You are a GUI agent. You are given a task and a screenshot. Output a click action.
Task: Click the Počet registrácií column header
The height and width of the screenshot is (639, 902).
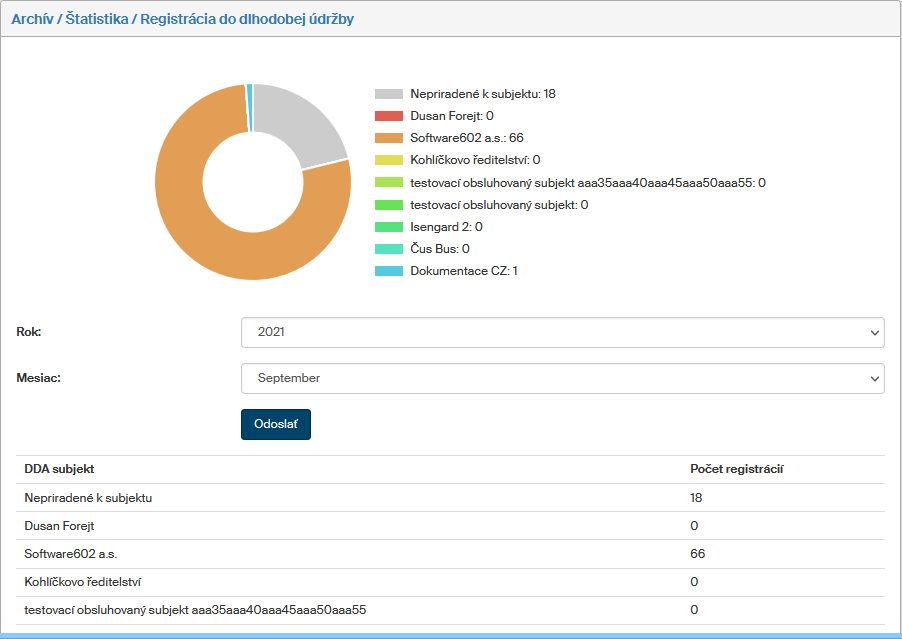[x=736, y=469]
